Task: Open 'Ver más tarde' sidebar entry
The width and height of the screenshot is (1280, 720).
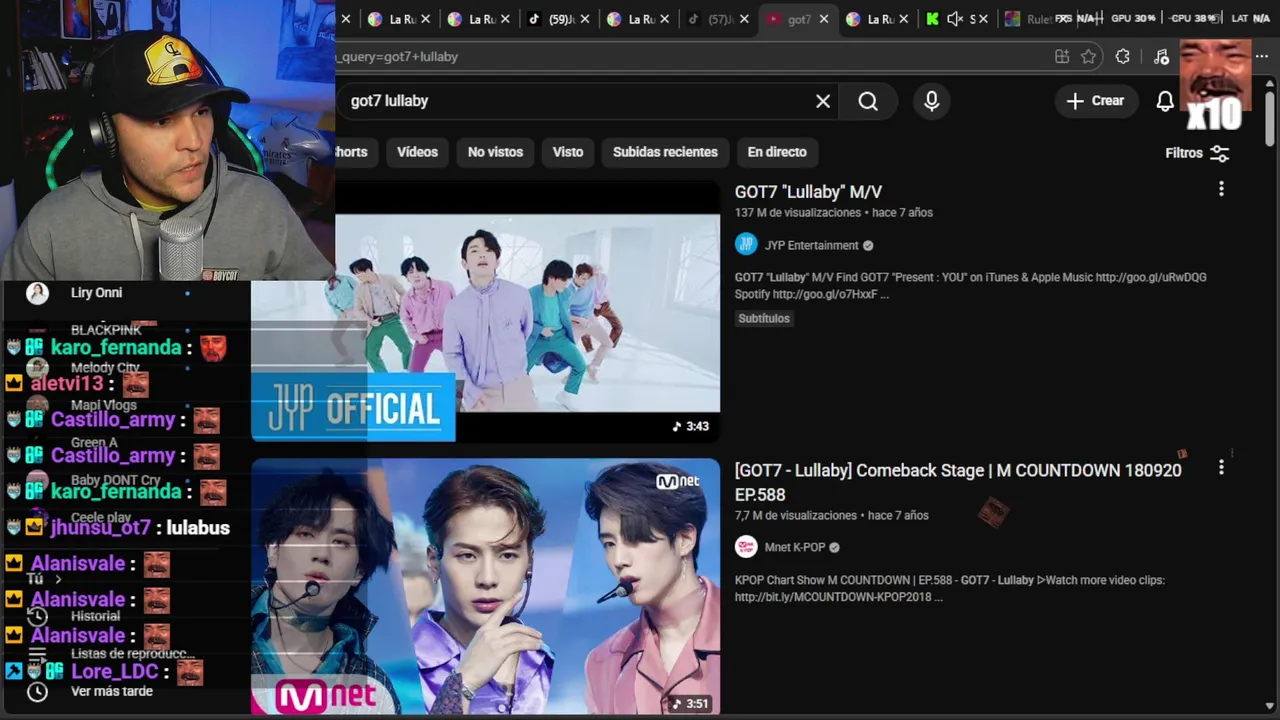Action: 111,691
